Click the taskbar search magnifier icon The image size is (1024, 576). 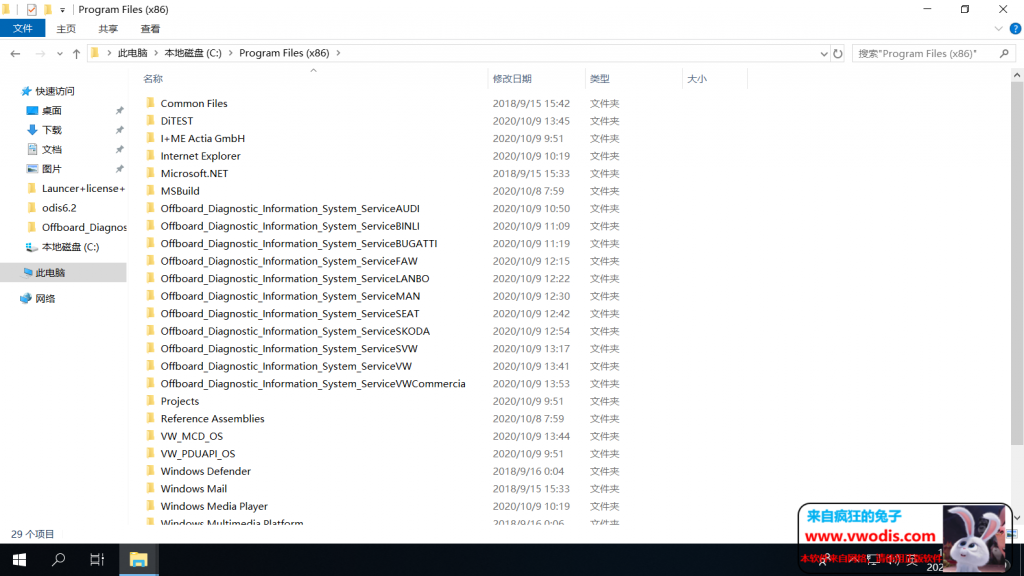[x=59, y=559]
